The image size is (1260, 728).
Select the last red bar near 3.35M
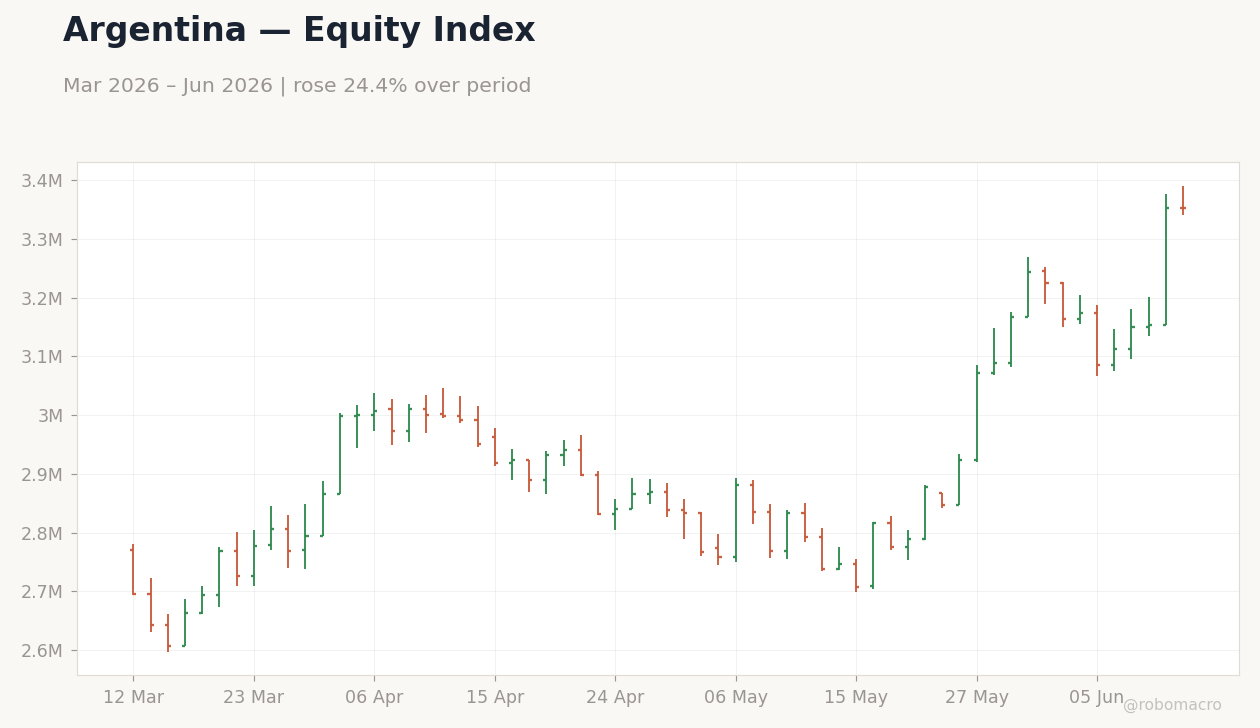(1183, 200)
